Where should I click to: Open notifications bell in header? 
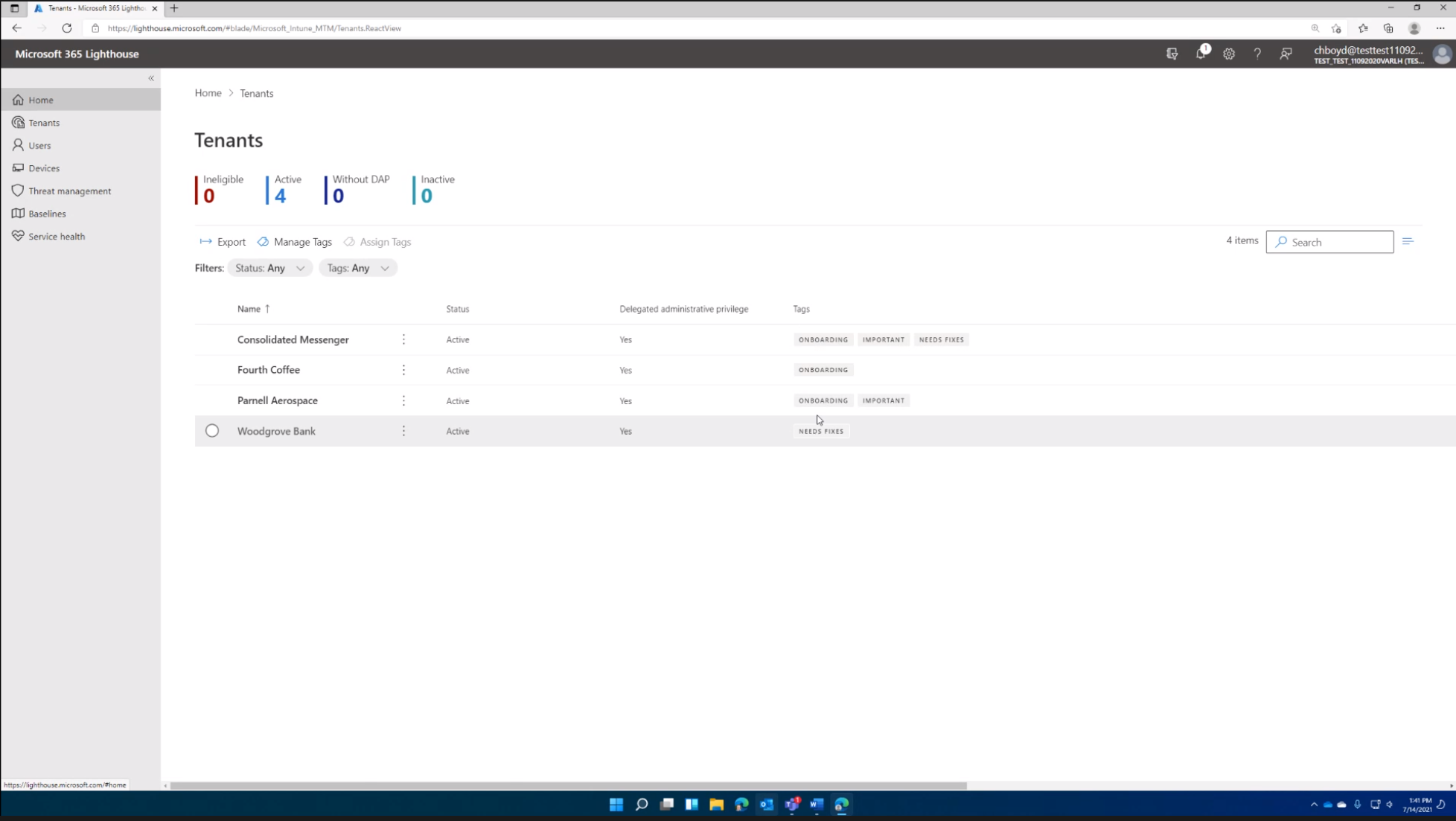click(1201, 54)
